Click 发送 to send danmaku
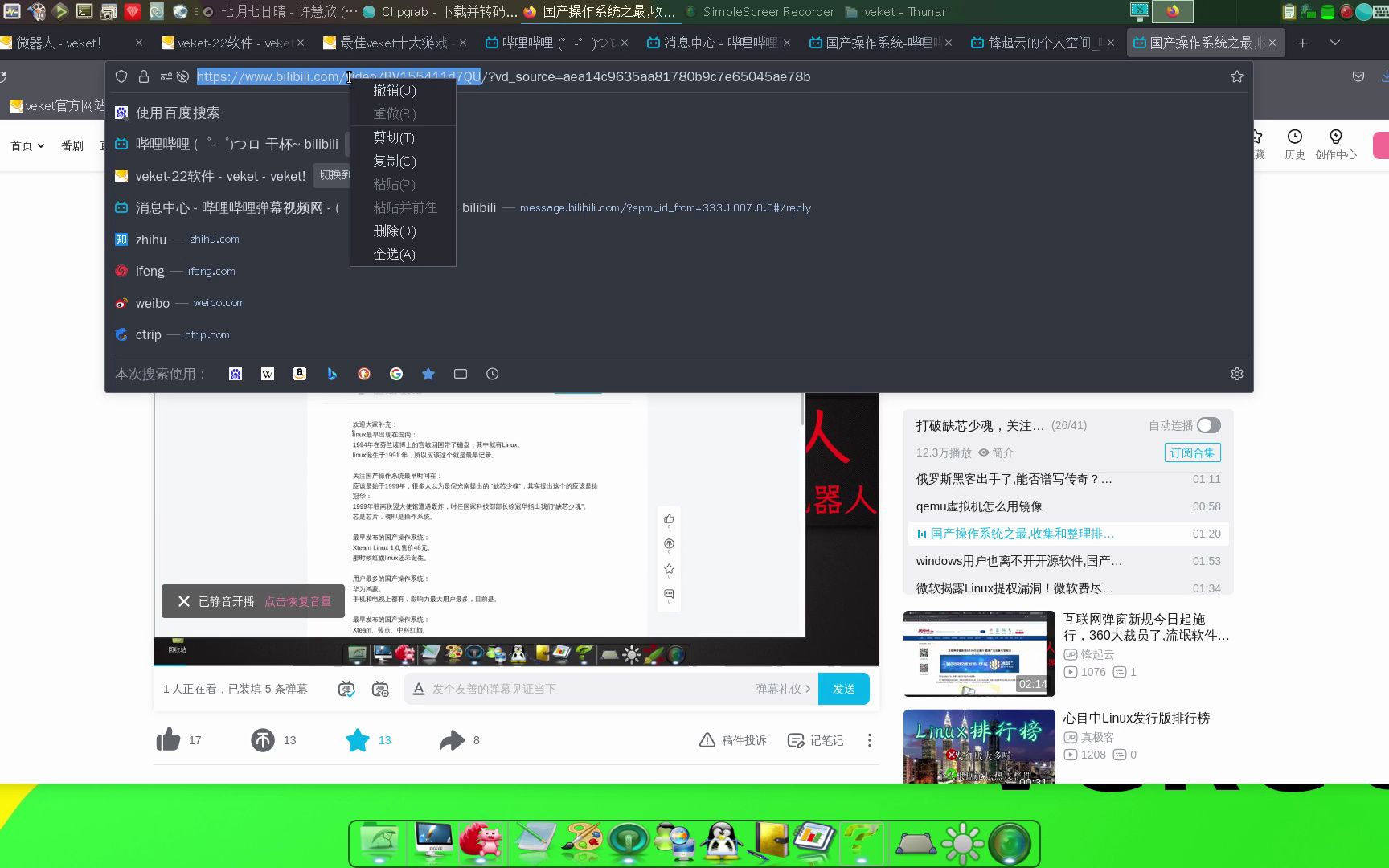Viewport: 1389px width, 868px height. point(843,689)
